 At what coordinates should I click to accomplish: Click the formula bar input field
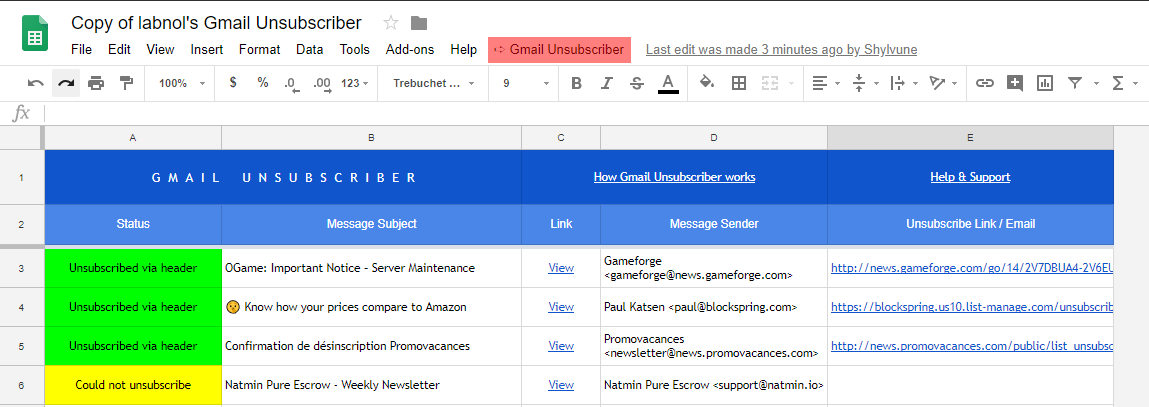[x=590, y=113]
